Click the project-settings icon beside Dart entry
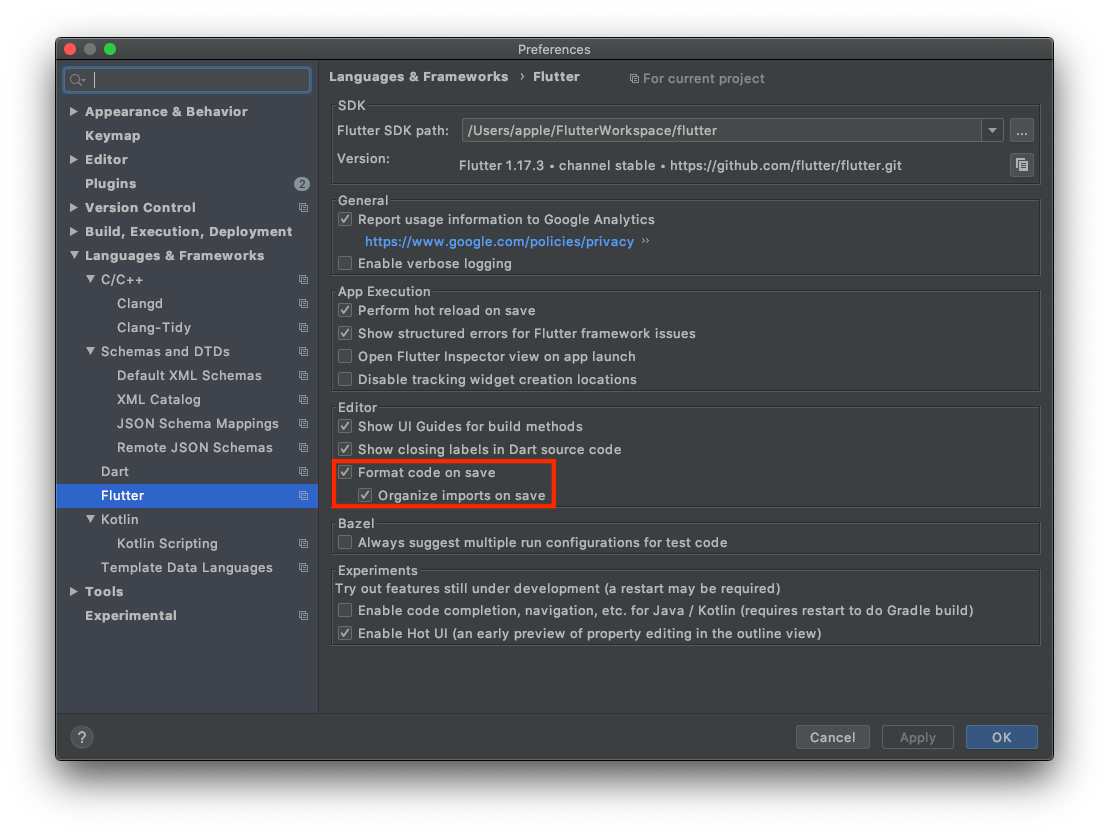The image size is (1109, 834). (303, 471)
